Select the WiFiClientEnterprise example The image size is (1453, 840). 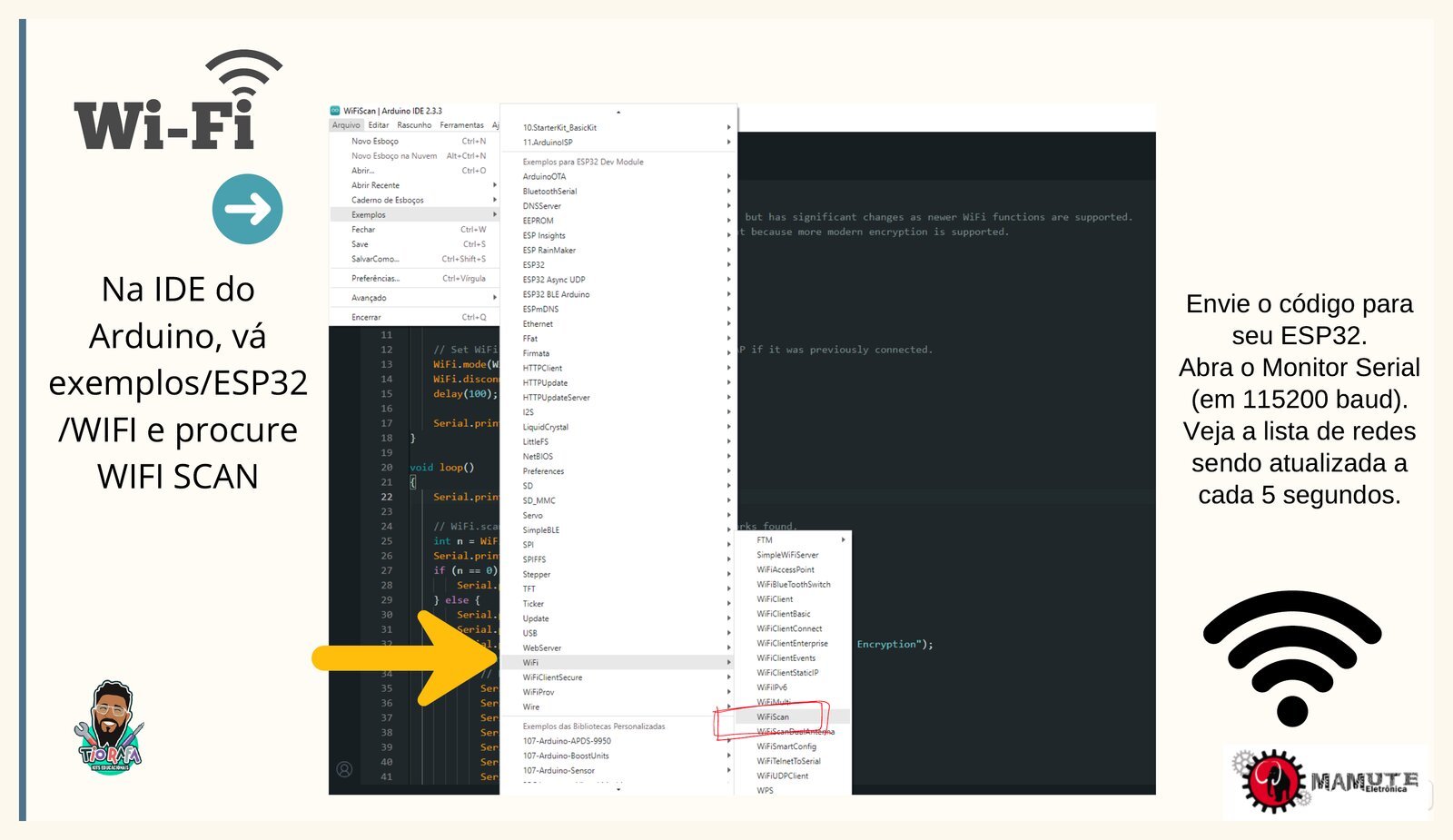click(x=793, y=644)
